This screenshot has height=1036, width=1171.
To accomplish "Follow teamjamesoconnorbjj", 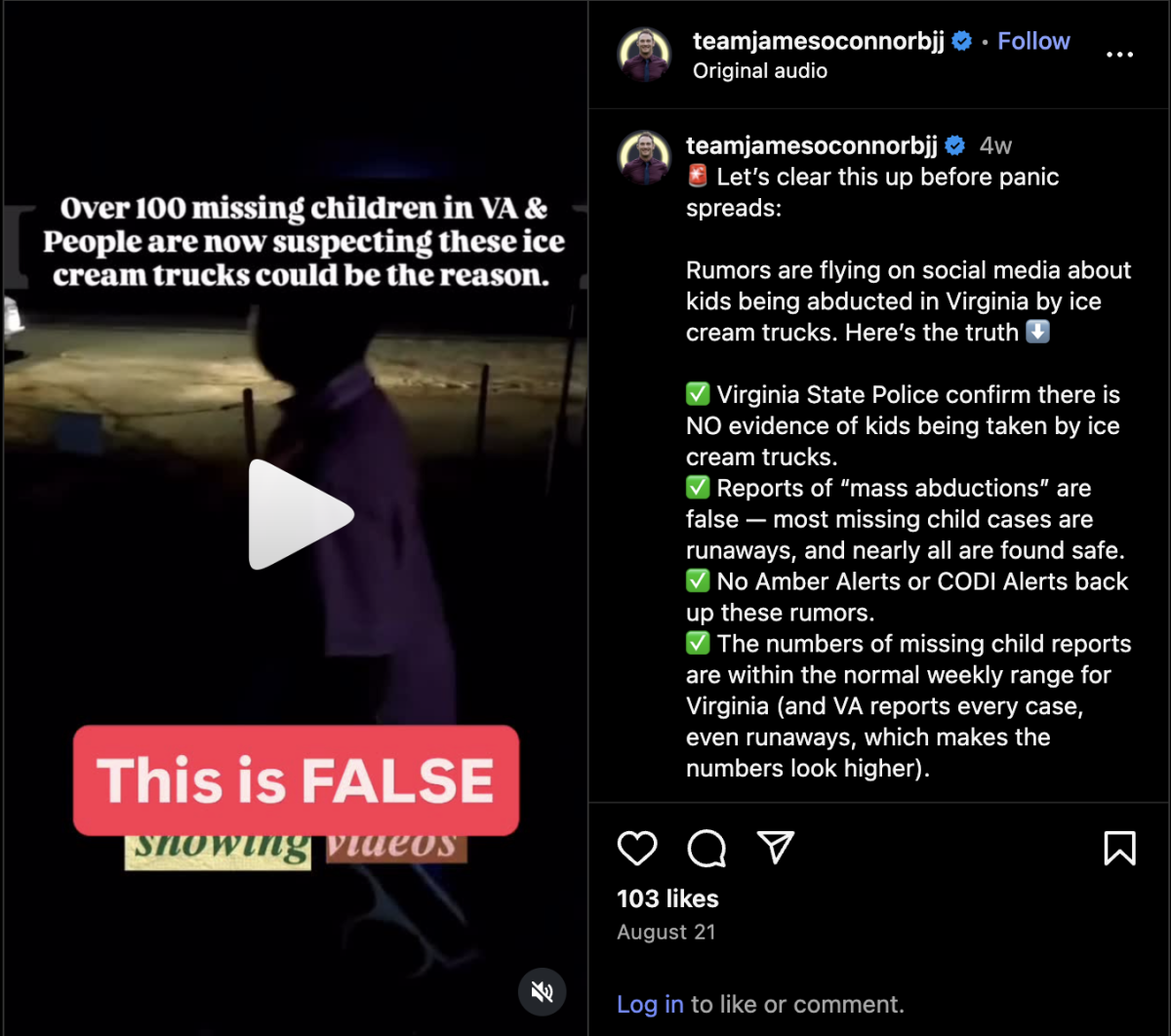I will pyautogui.click(x=1033, y=41).
